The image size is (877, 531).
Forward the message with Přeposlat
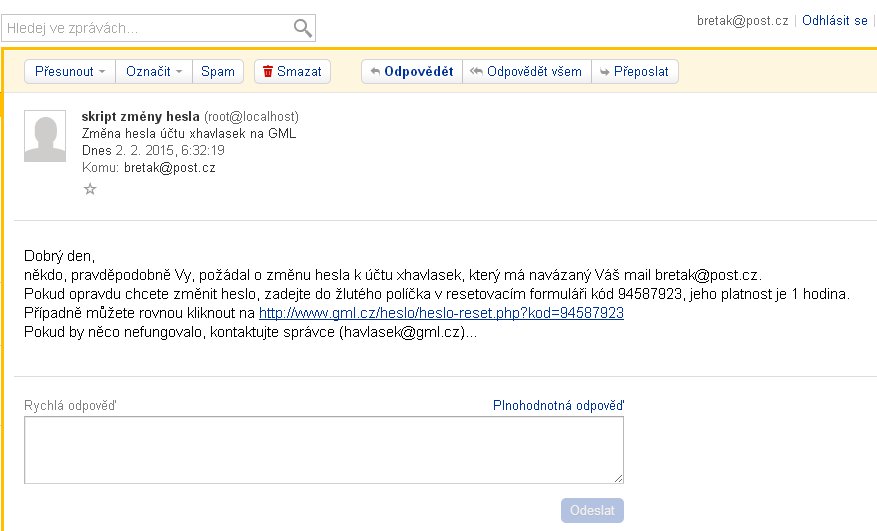[x=635, y=71]
